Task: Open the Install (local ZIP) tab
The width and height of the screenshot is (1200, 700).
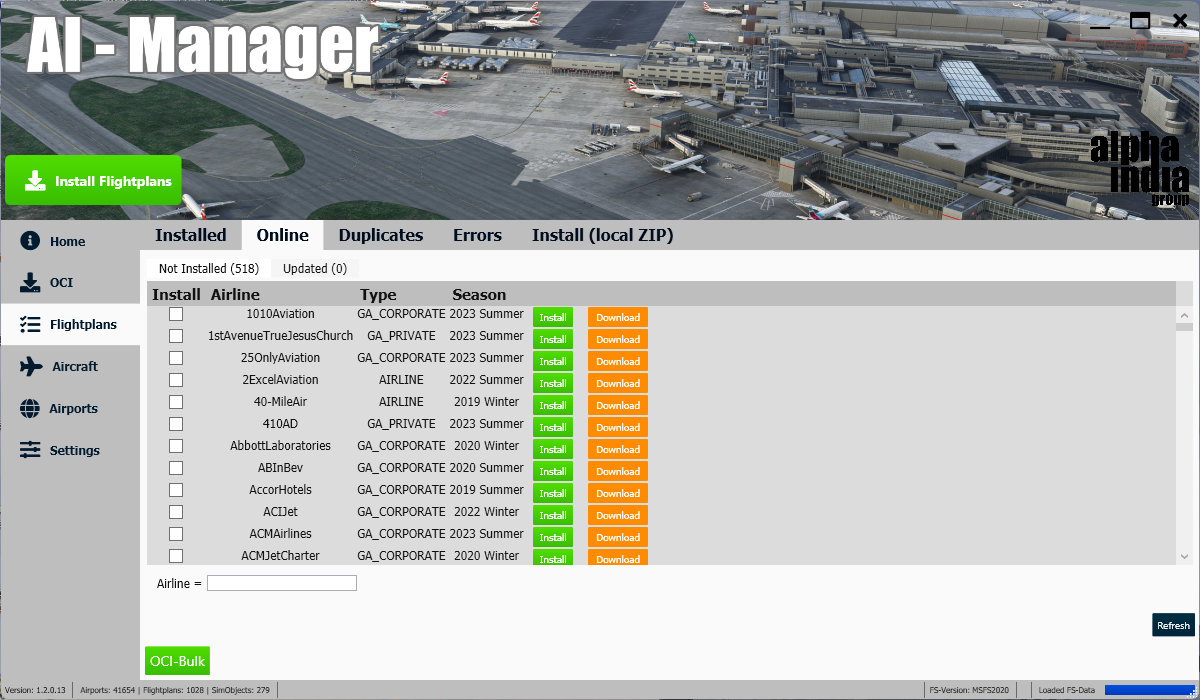Action: 603,235
